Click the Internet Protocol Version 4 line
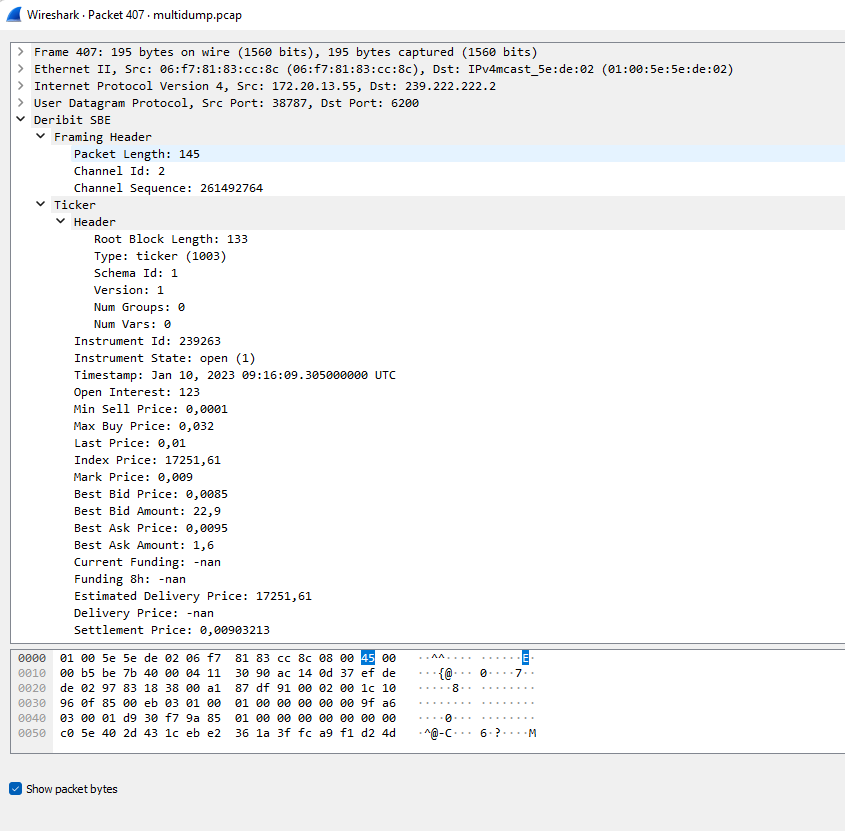 click(x=265, y=86)
